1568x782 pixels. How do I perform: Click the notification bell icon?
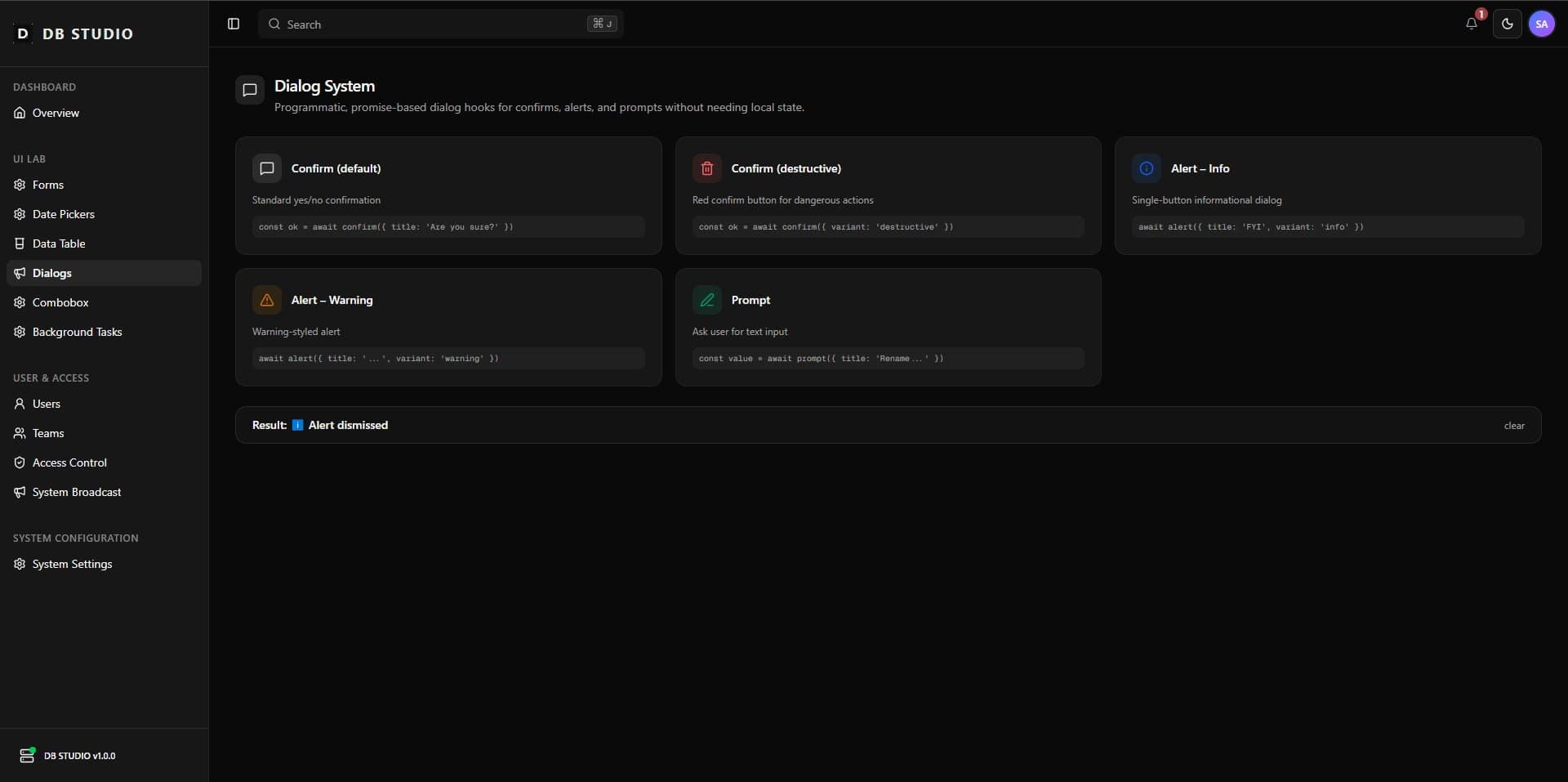coord(1471,24)
